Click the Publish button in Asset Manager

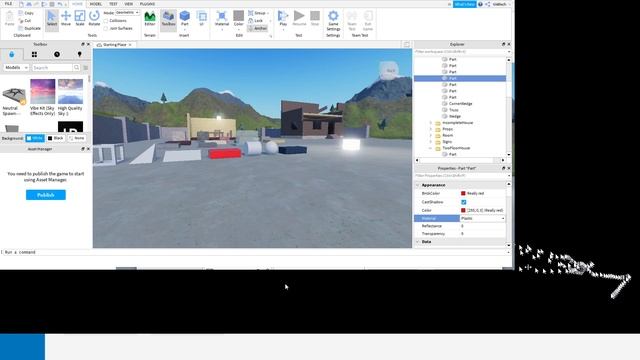46,195
